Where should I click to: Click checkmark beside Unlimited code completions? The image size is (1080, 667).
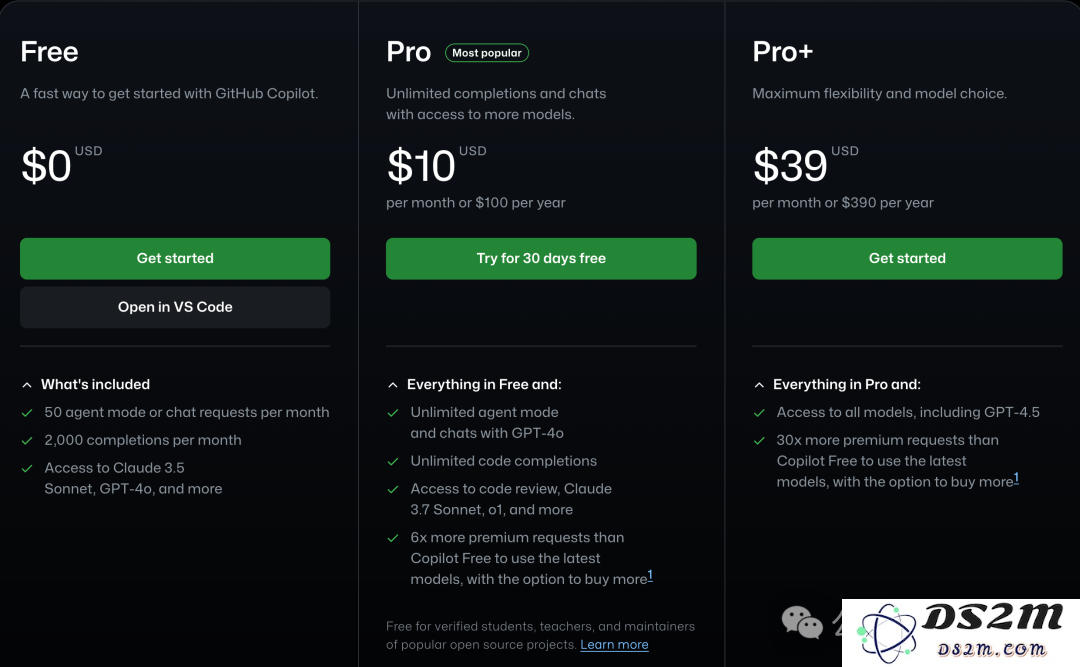[393, 462]
